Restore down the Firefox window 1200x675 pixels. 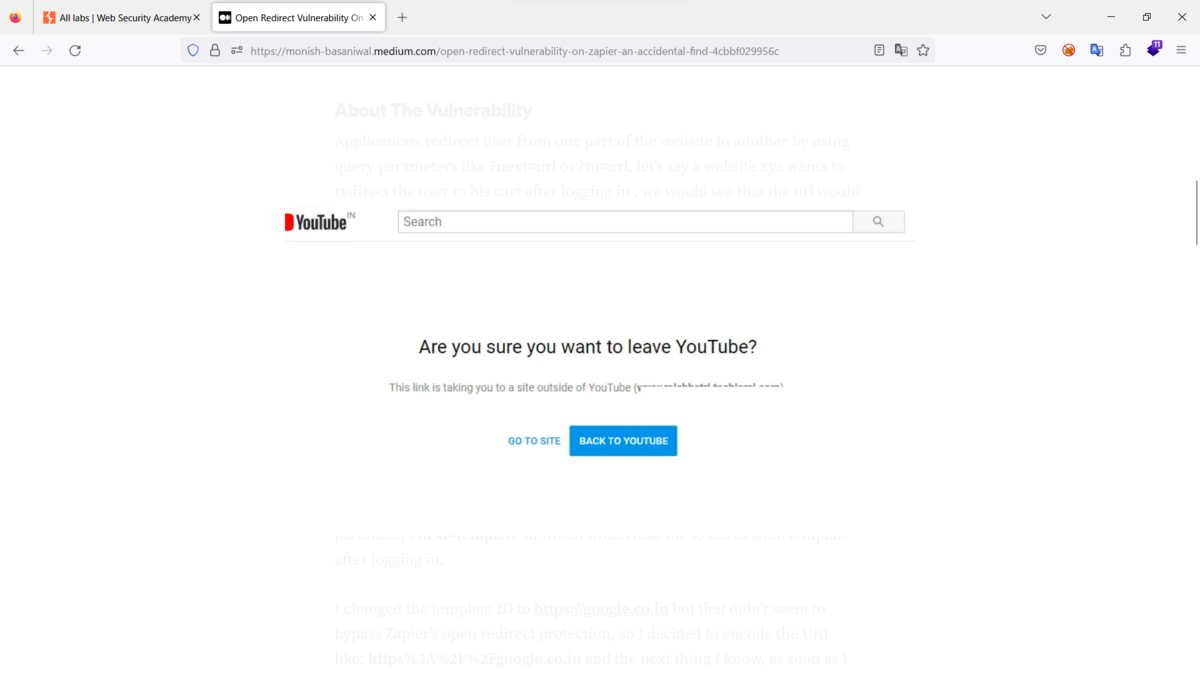[x=1147, y=17]
